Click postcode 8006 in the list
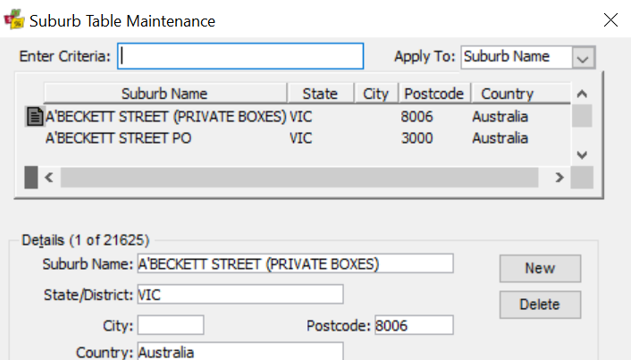 (417, 117)
